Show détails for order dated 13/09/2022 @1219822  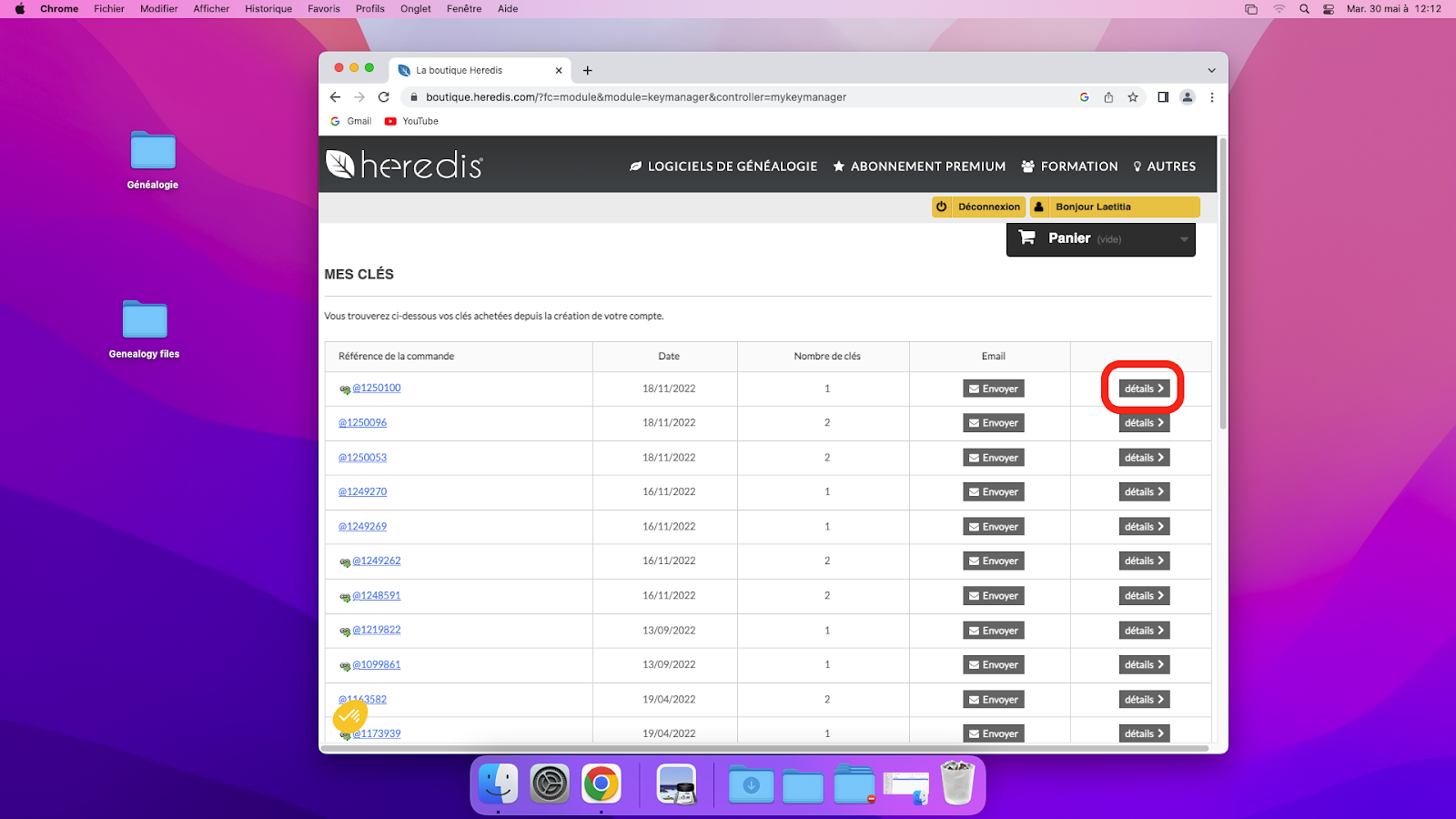1144,631
